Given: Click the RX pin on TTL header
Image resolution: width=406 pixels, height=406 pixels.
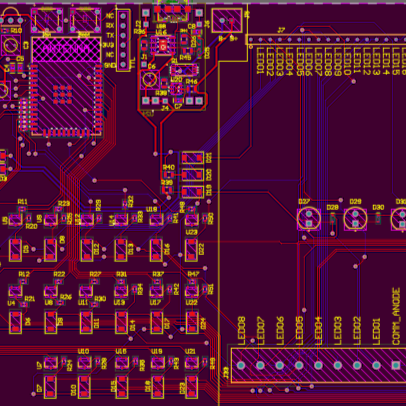Looking at the screenshot, I should tap(123, 25).
